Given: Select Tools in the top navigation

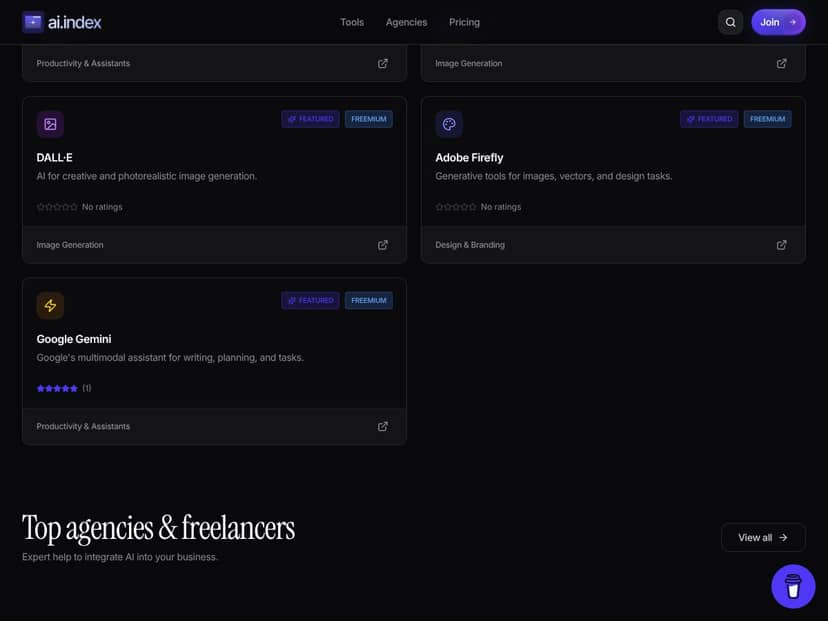Looking at the screenshot, I should tap(351, 21).
